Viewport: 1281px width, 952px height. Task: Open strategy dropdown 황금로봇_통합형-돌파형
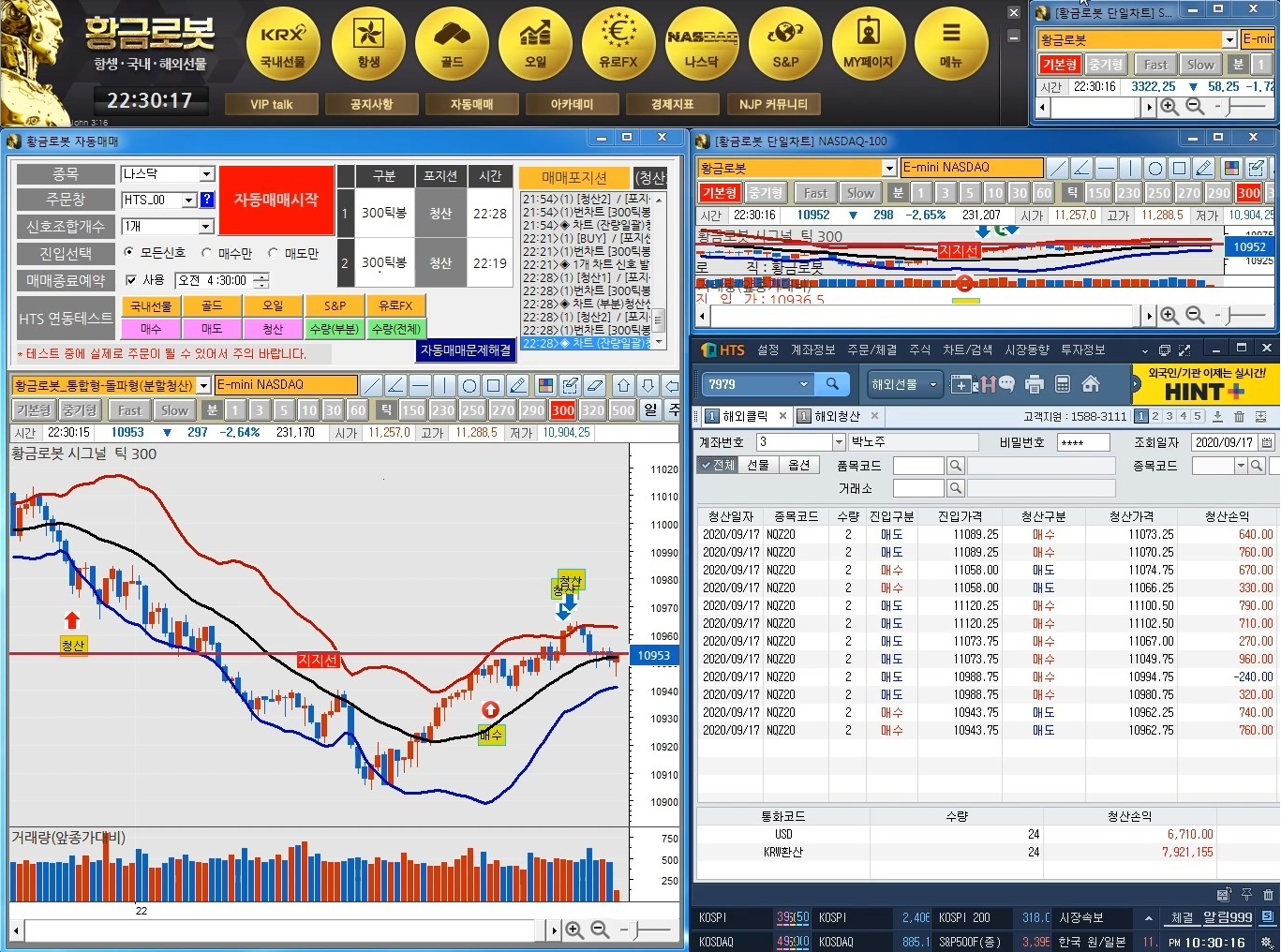(203, 385)
